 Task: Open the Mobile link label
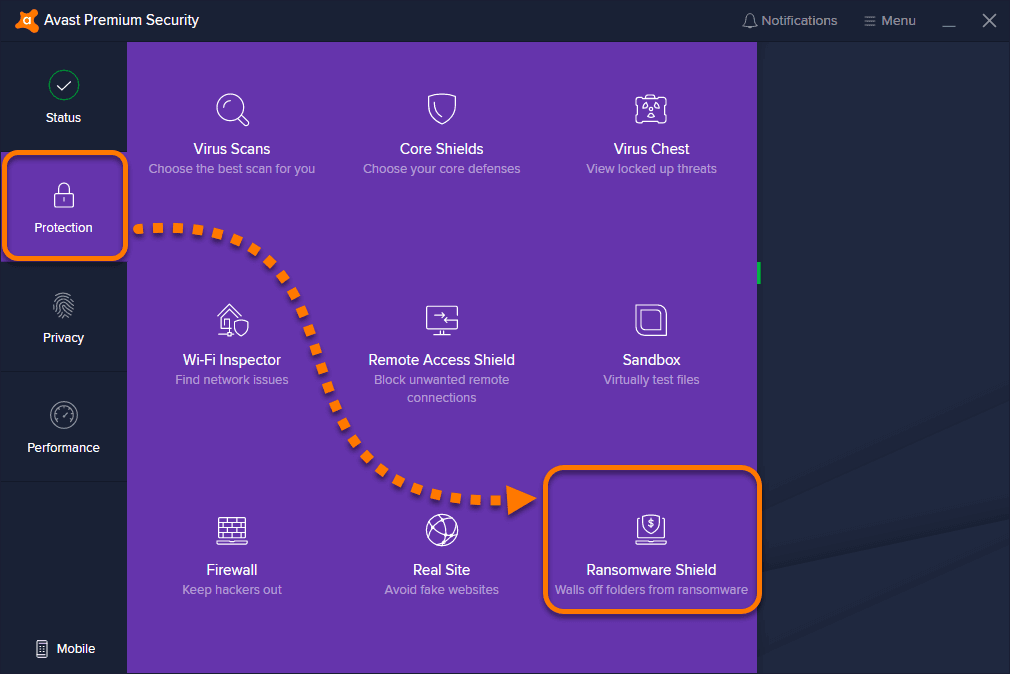(76, 649)
